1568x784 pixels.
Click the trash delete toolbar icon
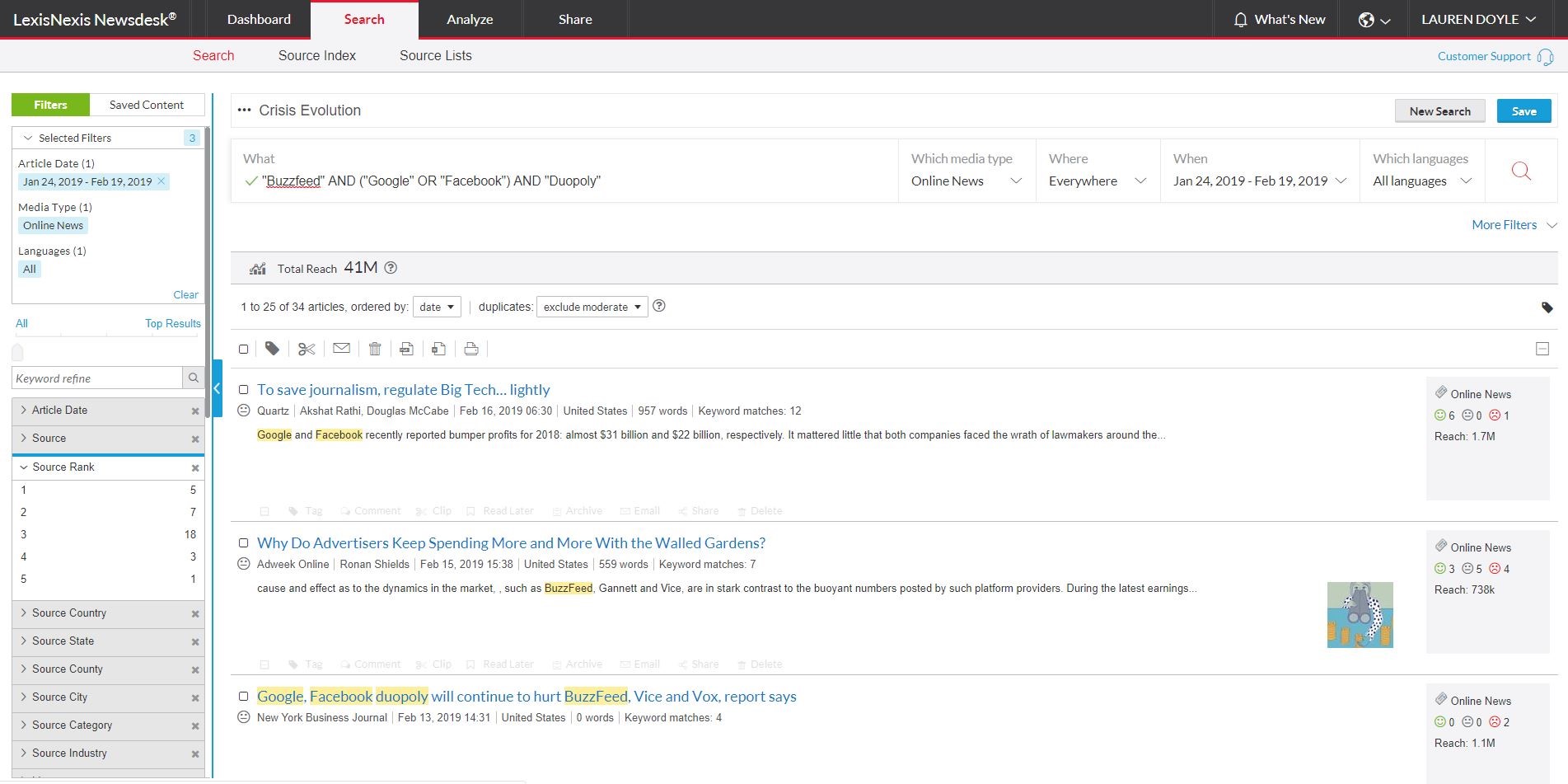(x=375, y=349)
